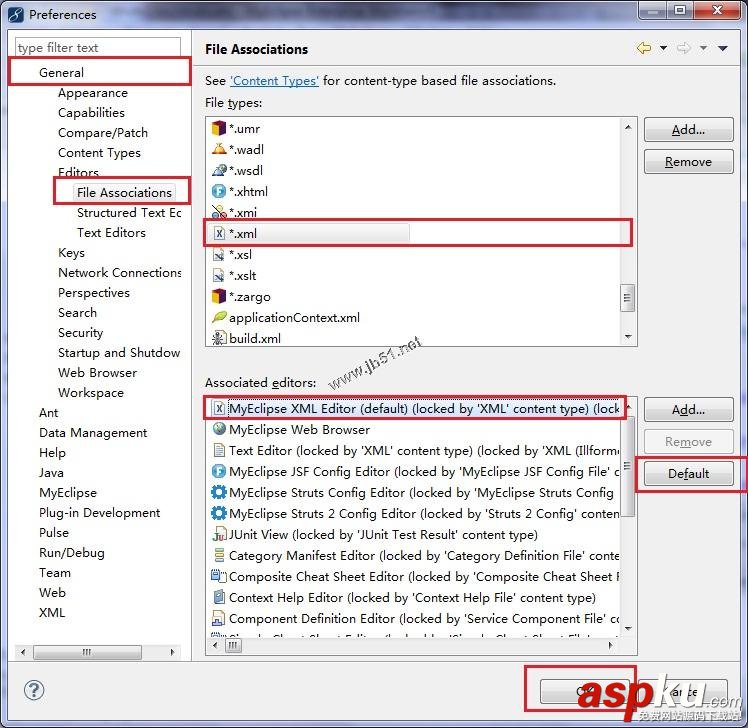Select Plug-in Development category
This screenshot has width=748, height=728.
pyautogui.click(x=99, y=513)
